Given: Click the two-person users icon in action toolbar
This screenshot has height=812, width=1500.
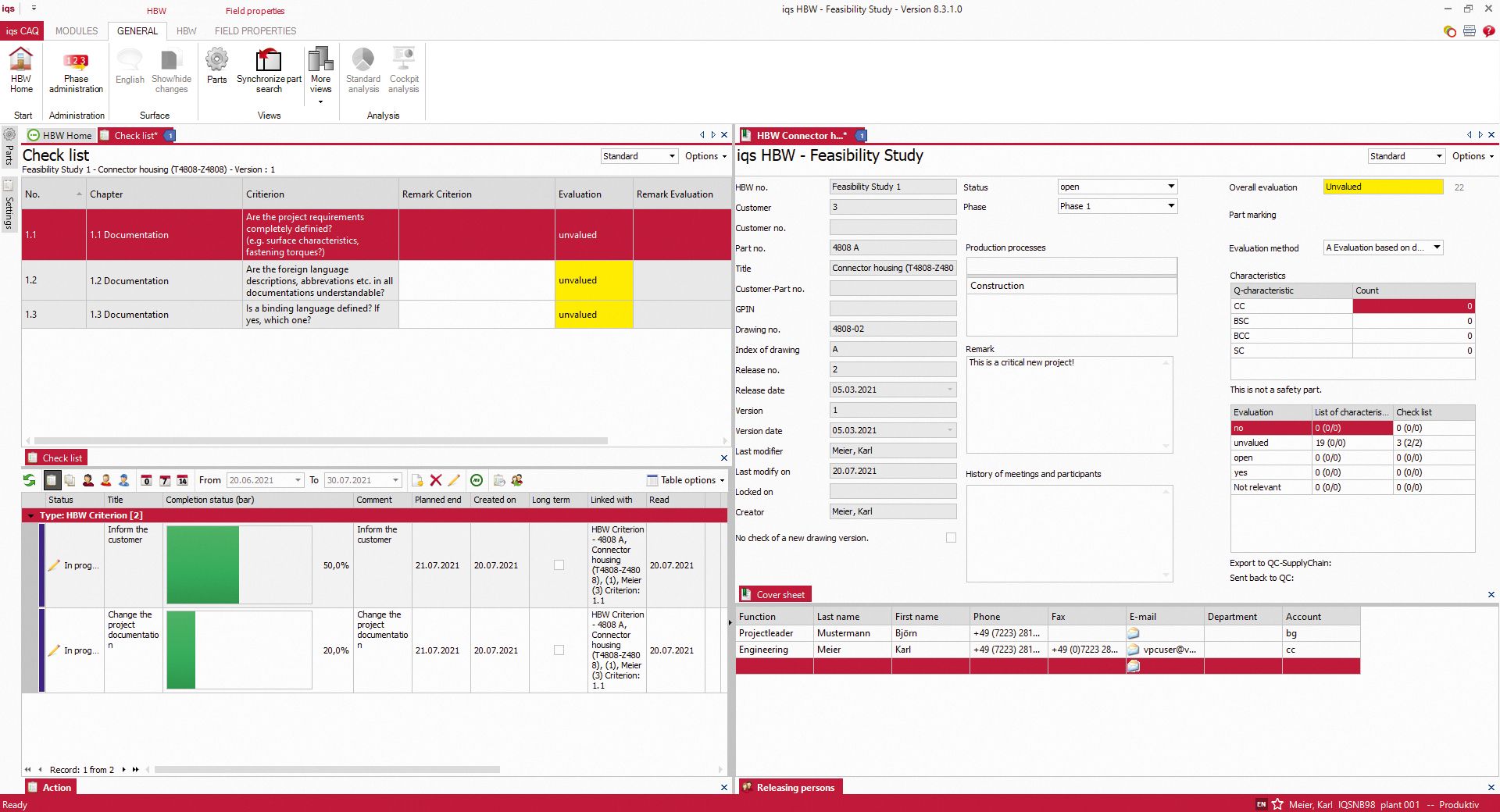Looking at the screenshot, I should pos(517,480).
